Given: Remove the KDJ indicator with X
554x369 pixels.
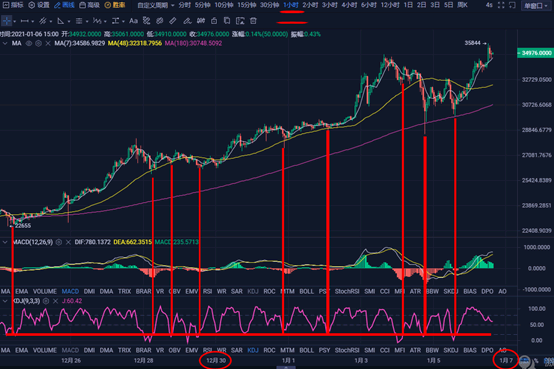Looking at the screenshot, I should click(x=55, y=301).
